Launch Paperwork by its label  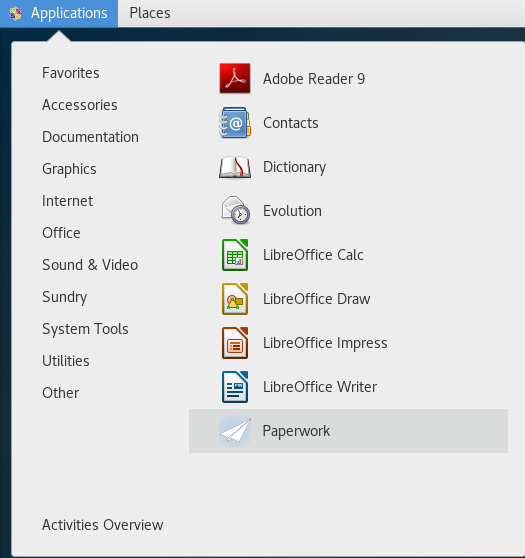click(x=296, y=431)
